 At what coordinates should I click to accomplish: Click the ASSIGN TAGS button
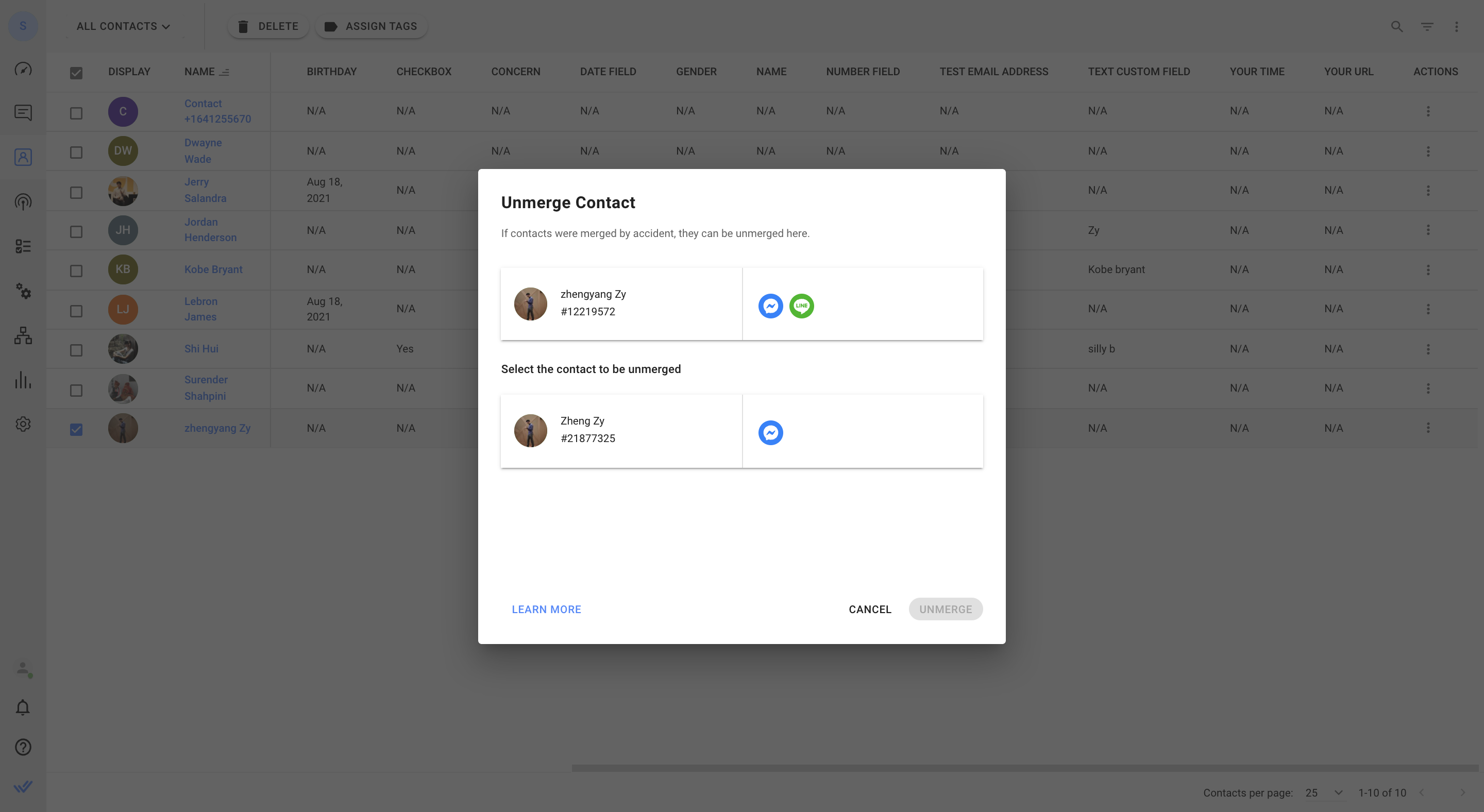click(x=371, y=26)
